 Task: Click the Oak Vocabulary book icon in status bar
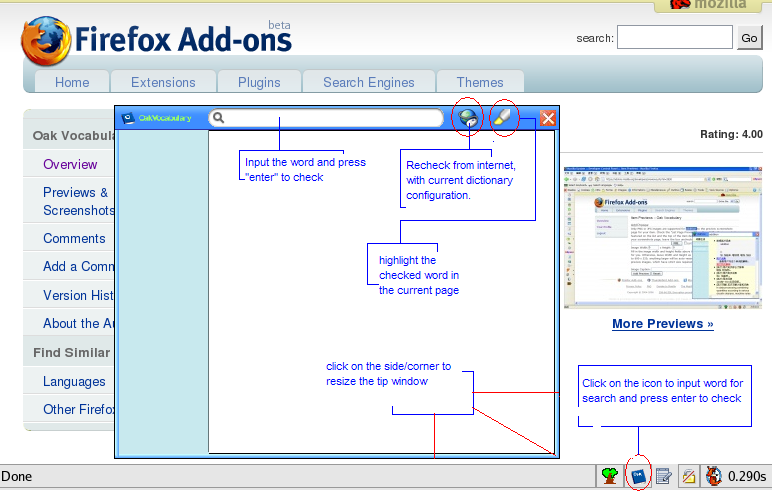coord(638,476)
